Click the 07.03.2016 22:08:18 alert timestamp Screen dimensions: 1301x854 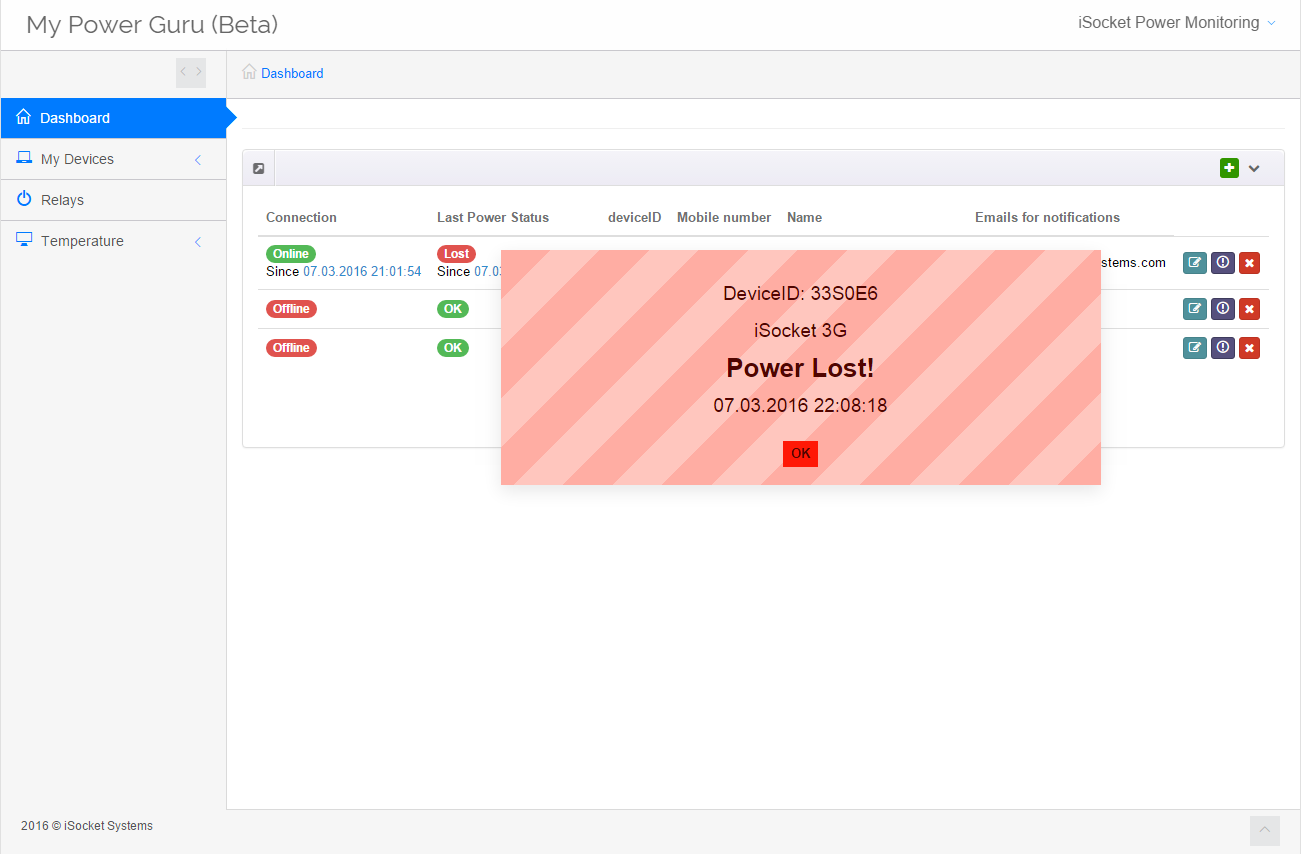click(800, 406)
